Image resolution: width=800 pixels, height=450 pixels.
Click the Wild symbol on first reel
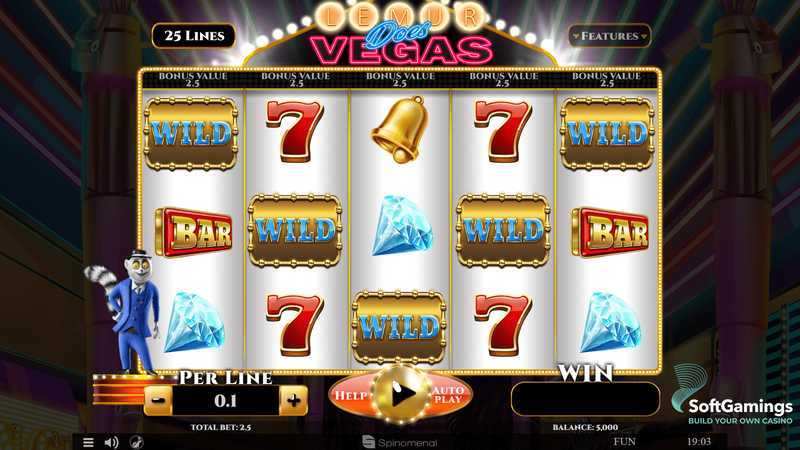191,134
